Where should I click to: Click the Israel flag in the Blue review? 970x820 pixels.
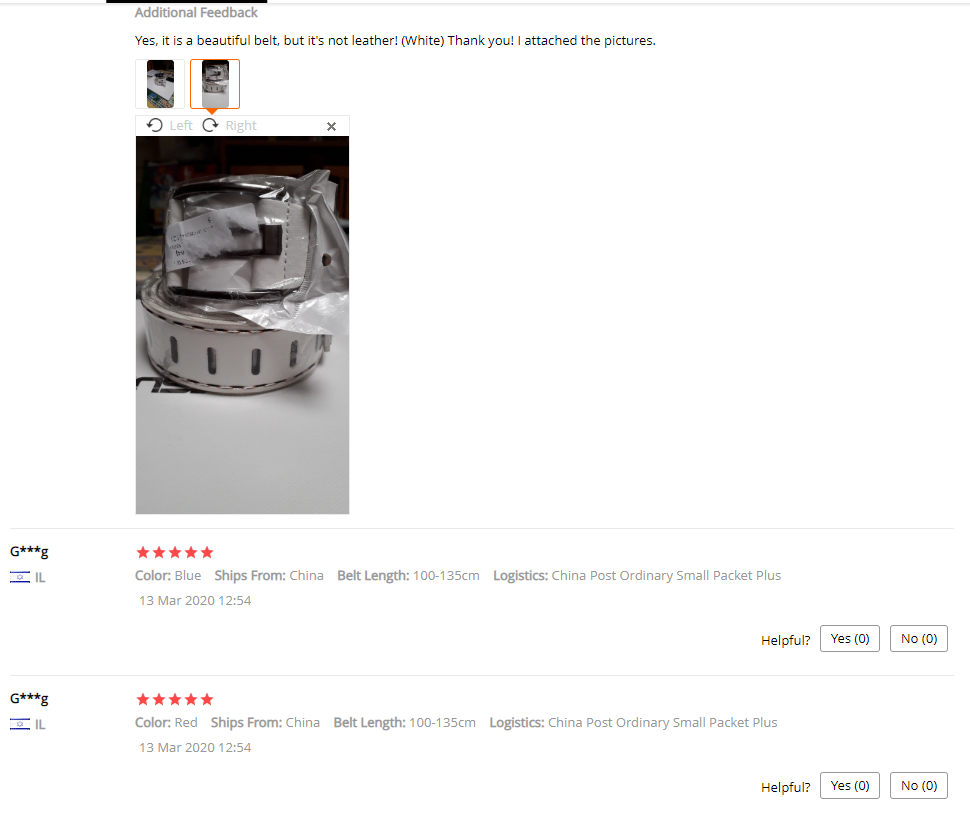[x=20, y=577]
